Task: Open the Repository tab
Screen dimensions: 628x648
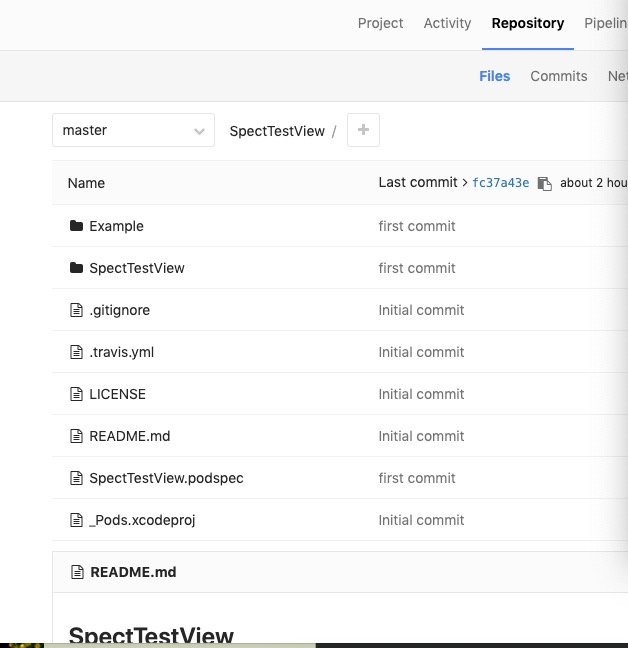Action: tap(527, 23)
